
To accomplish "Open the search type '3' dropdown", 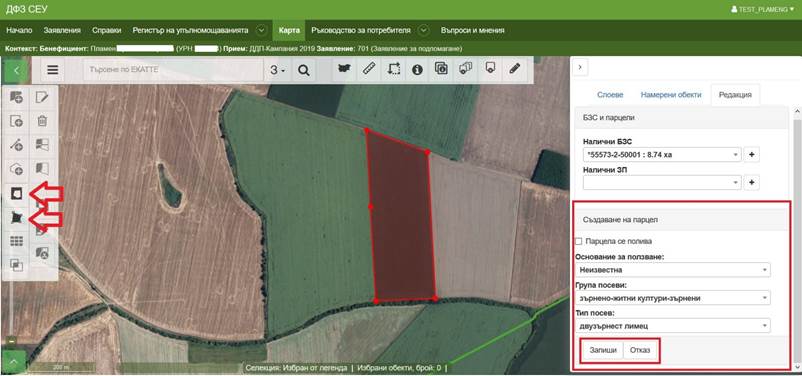I will 278,70.
